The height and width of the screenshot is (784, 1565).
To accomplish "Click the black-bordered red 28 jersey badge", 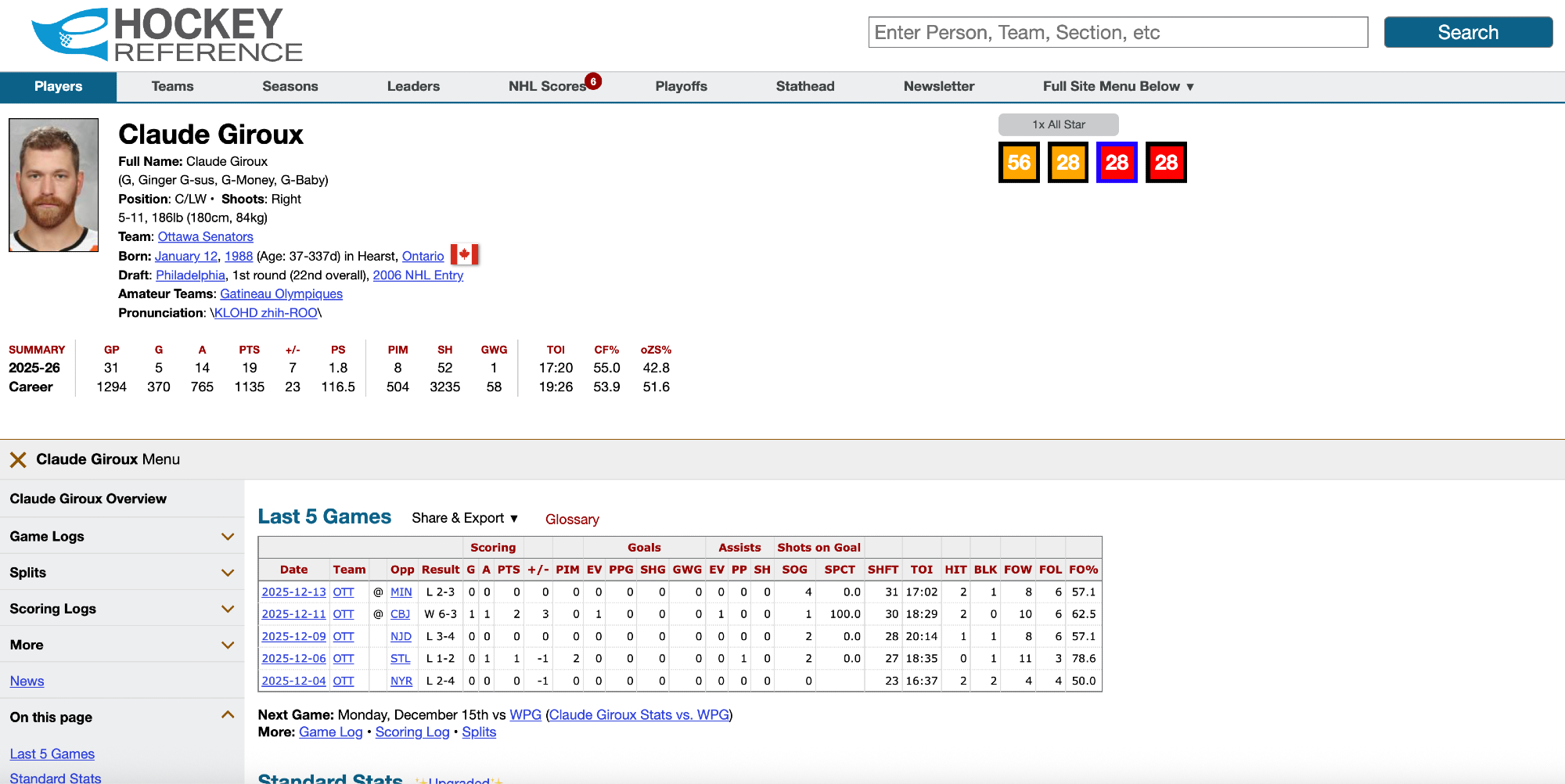I will coord(1166,163).
